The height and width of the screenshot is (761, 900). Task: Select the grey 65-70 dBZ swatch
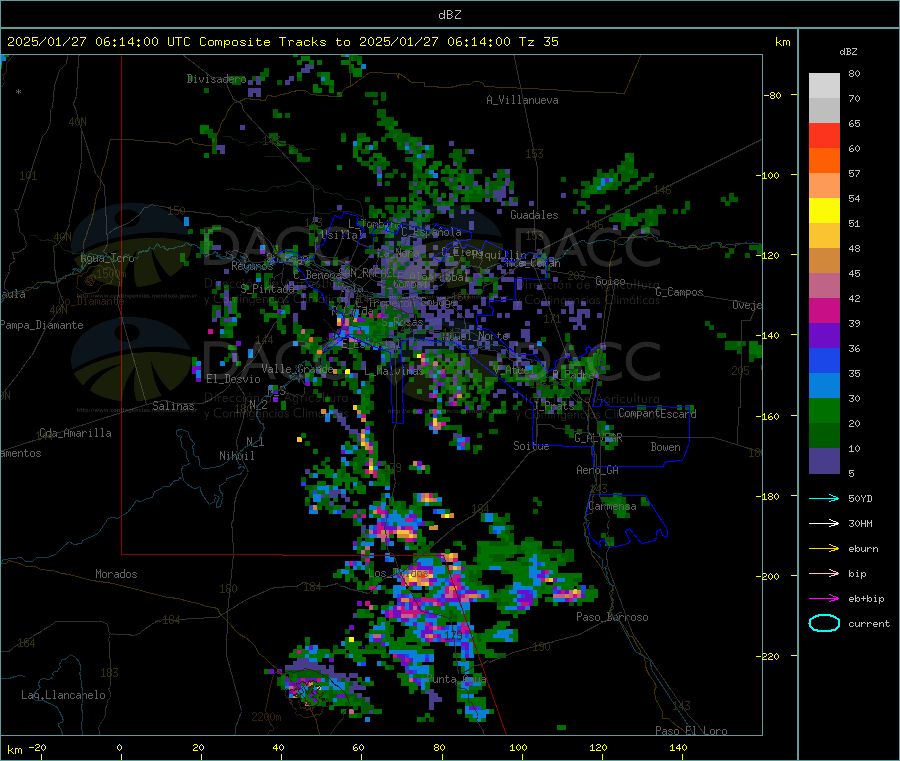(x=824, y=111)
